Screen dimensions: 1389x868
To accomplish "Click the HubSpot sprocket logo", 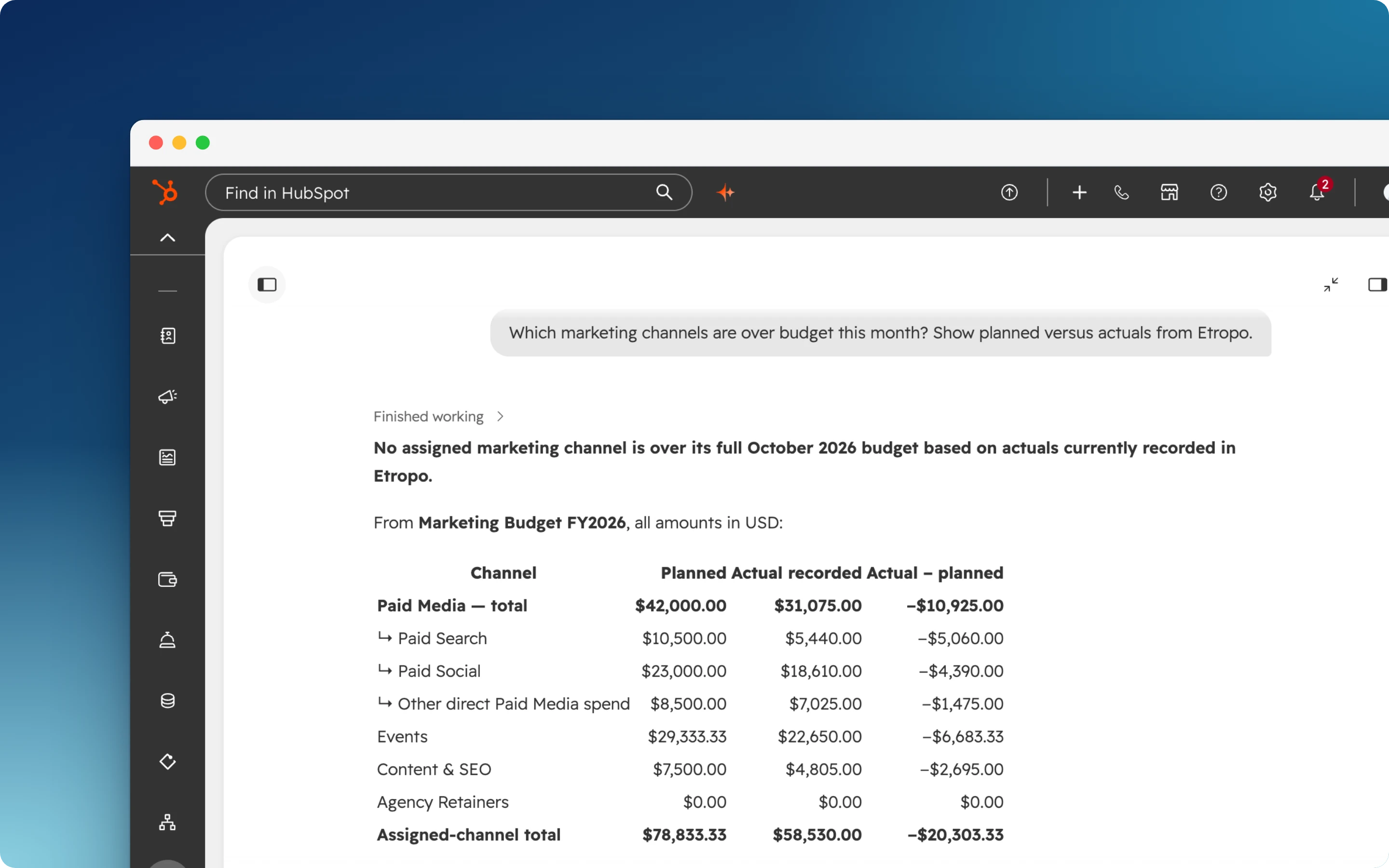I will coord(165,192).
